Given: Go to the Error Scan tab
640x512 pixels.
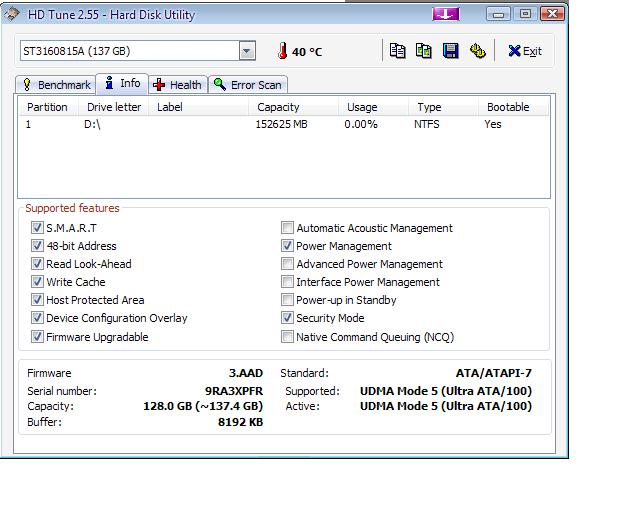Looking at the screenshot, I should pyautogui.click(x=248, y=85).
